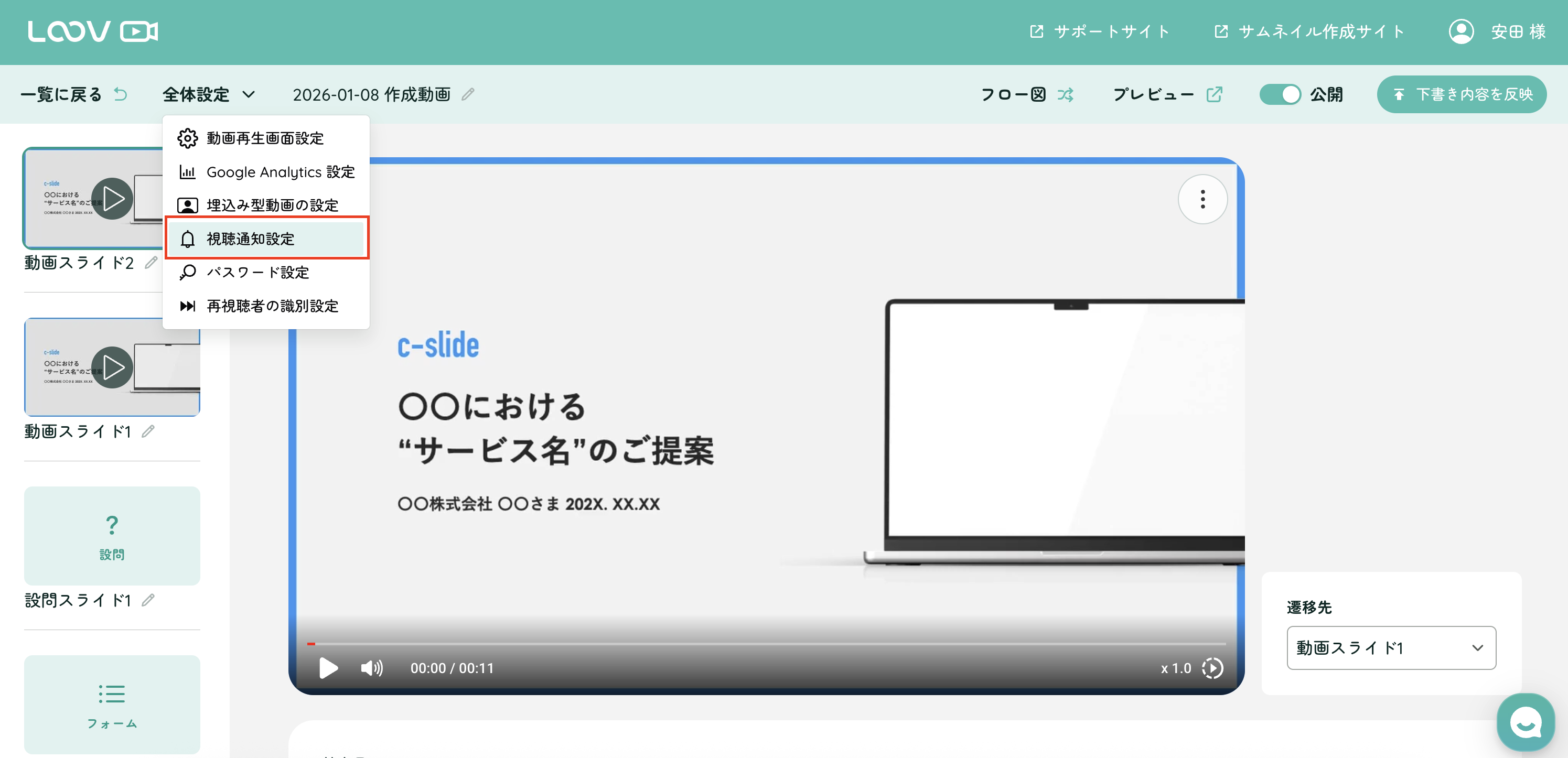Collapse the 全体設定 dropdown menu
Viewport: 1568px width, 758px height.
pyautogui.click(x=208, y=94)
